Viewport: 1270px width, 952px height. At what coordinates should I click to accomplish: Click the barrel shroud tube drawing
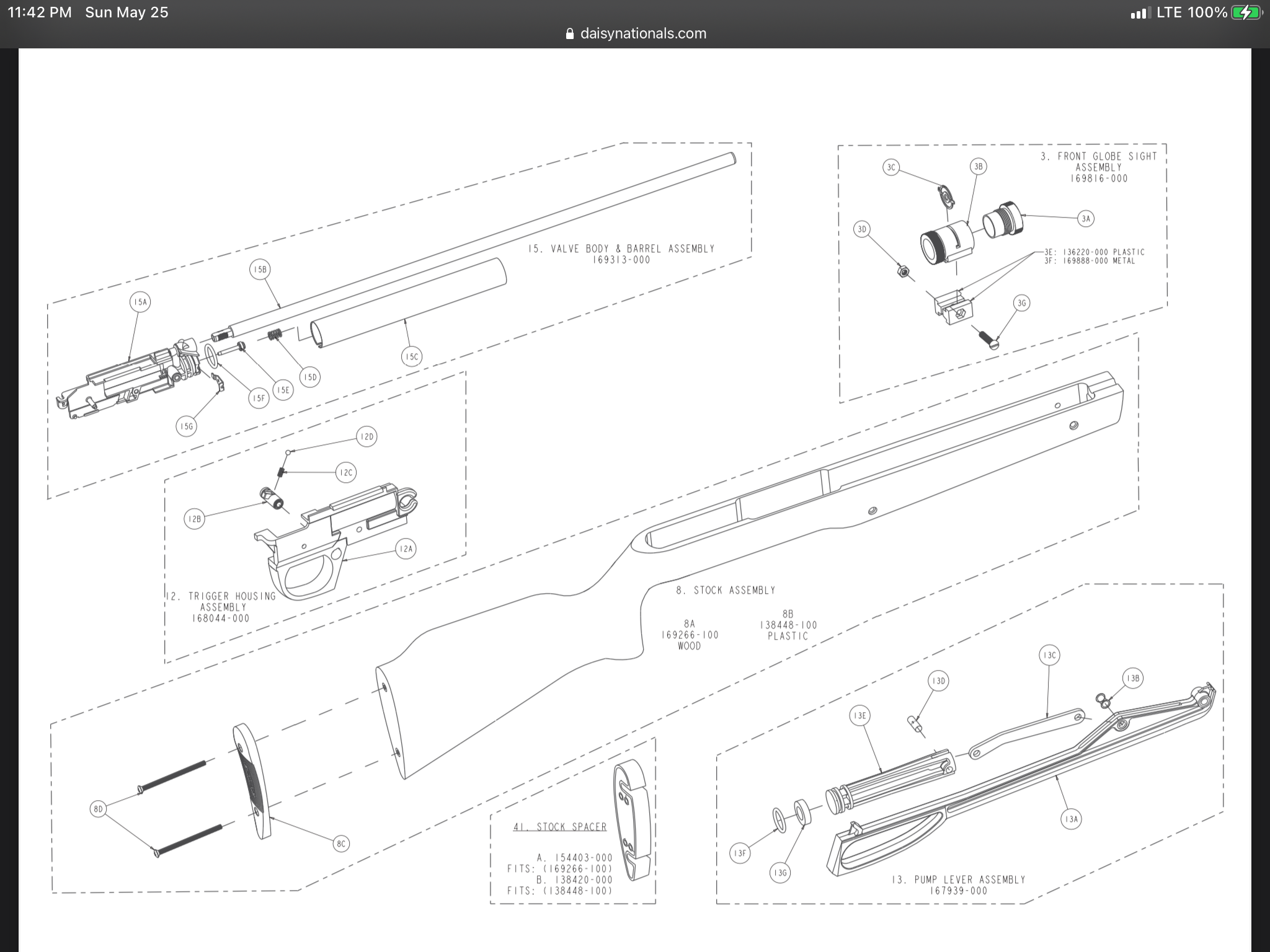point(408,302)
